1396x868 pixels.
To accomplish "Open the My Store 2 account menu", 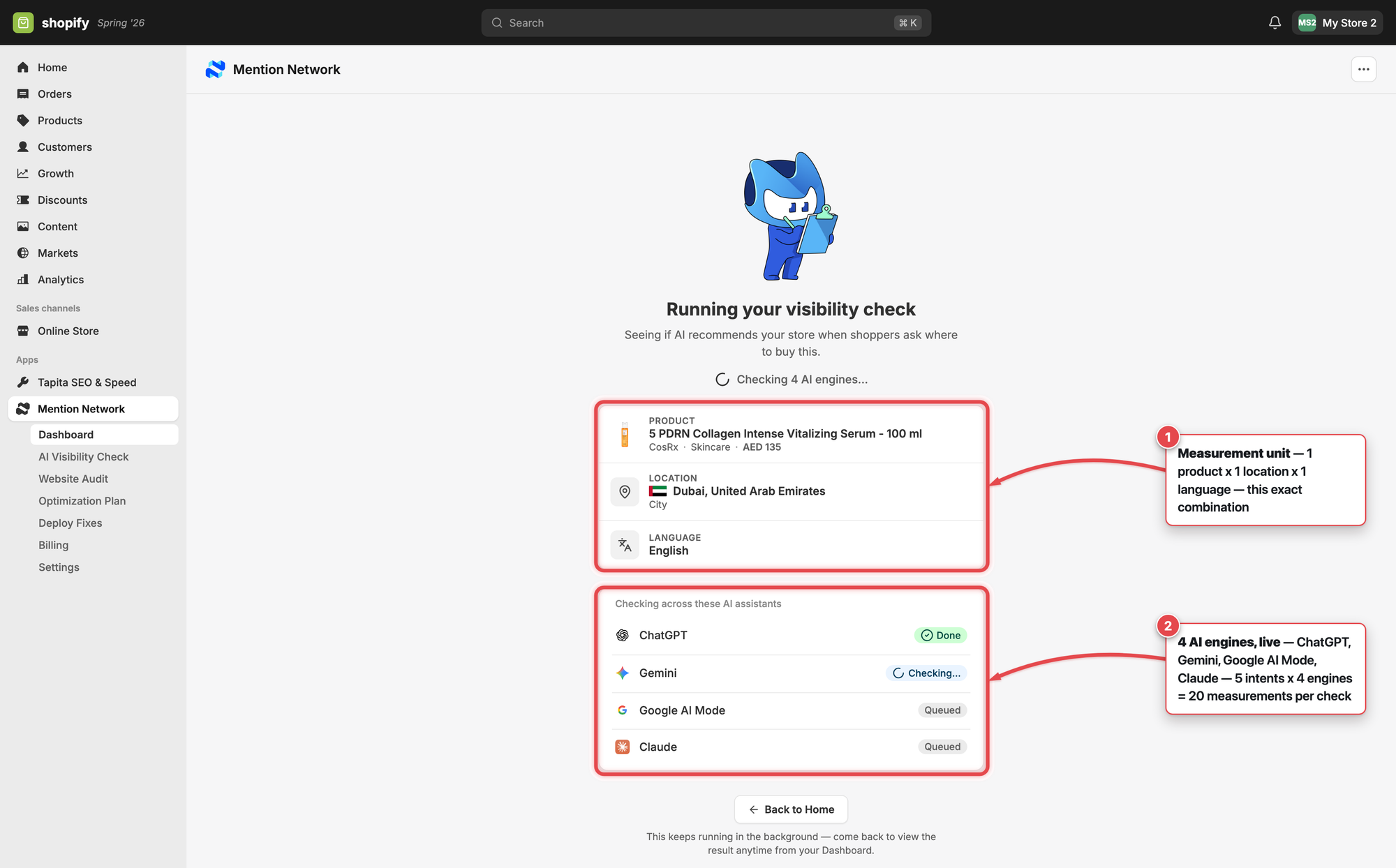I will pos(1337,23).
